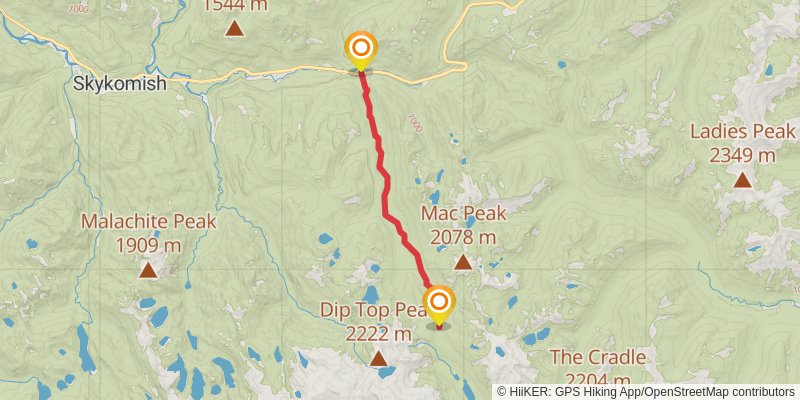Click the hairpin bend on the yellow highway
The width and height of the screenshot is (800, 400).
[x=462, y=66]
